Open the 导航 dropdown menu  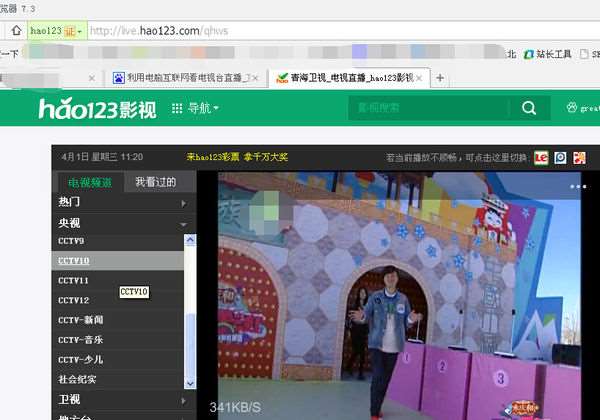coord(195,108)
